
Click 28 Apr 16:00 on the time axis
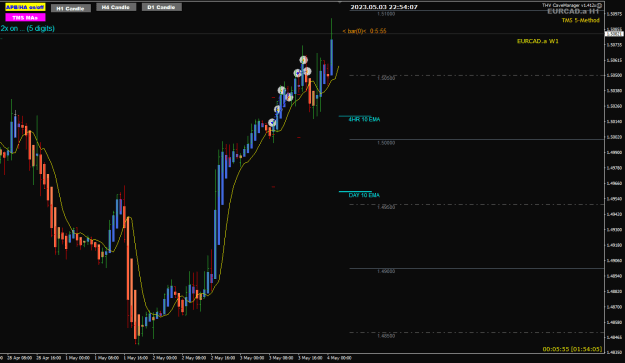coord(49,358)
